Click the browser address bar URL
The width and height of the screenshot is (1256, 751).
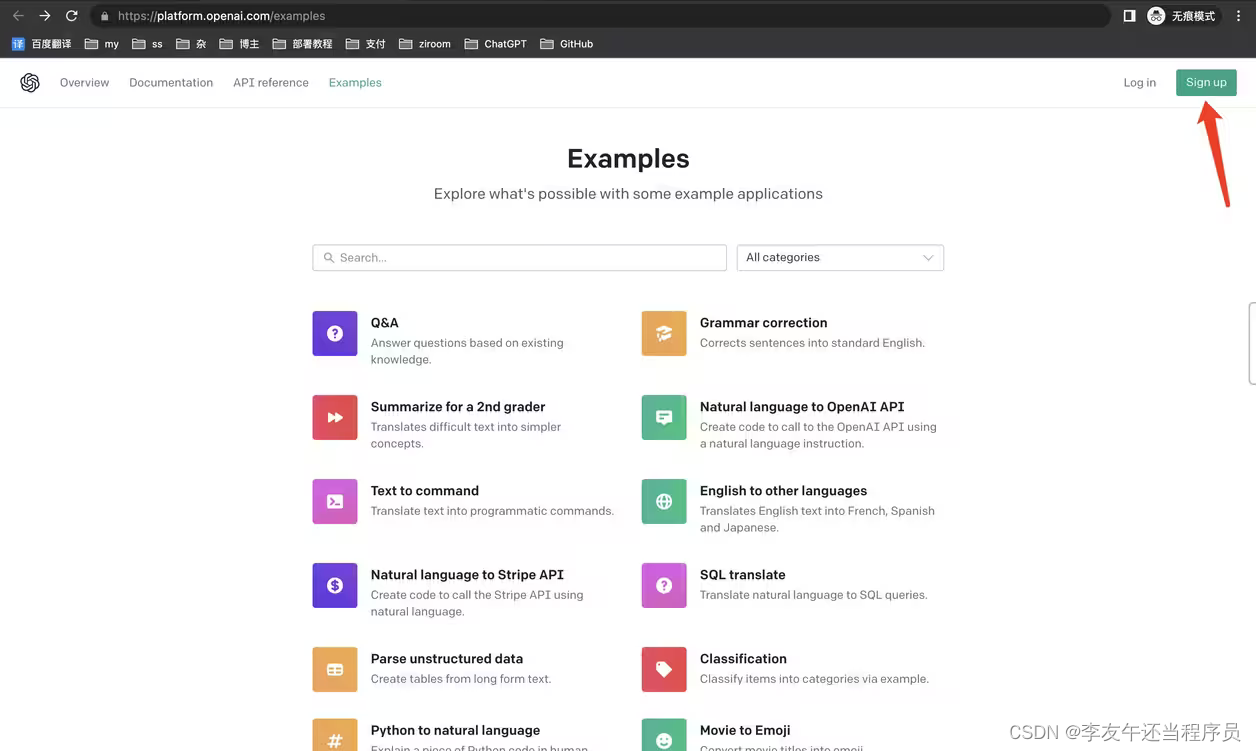coord(221,16)
